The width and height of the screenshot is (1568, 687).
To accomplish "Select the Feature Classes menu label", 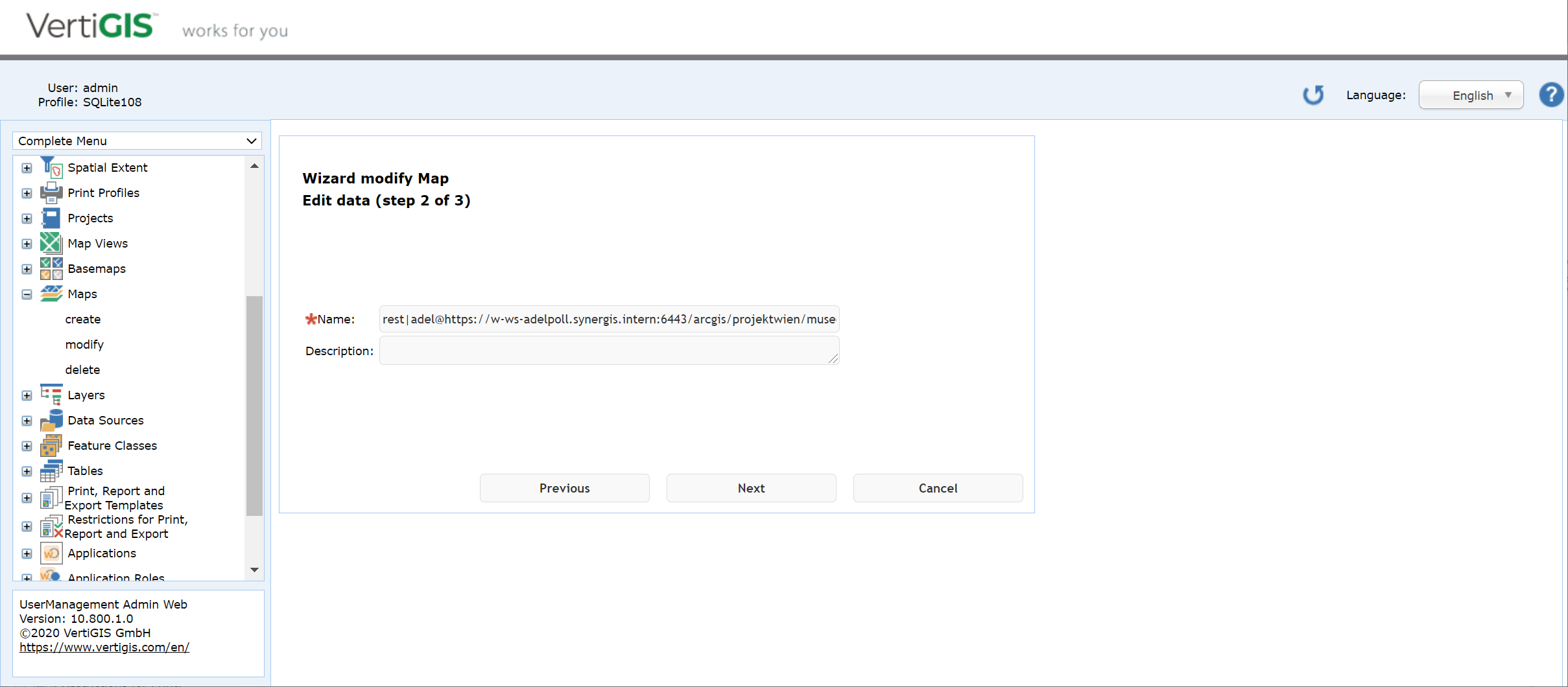I will (x=112, y=445).
